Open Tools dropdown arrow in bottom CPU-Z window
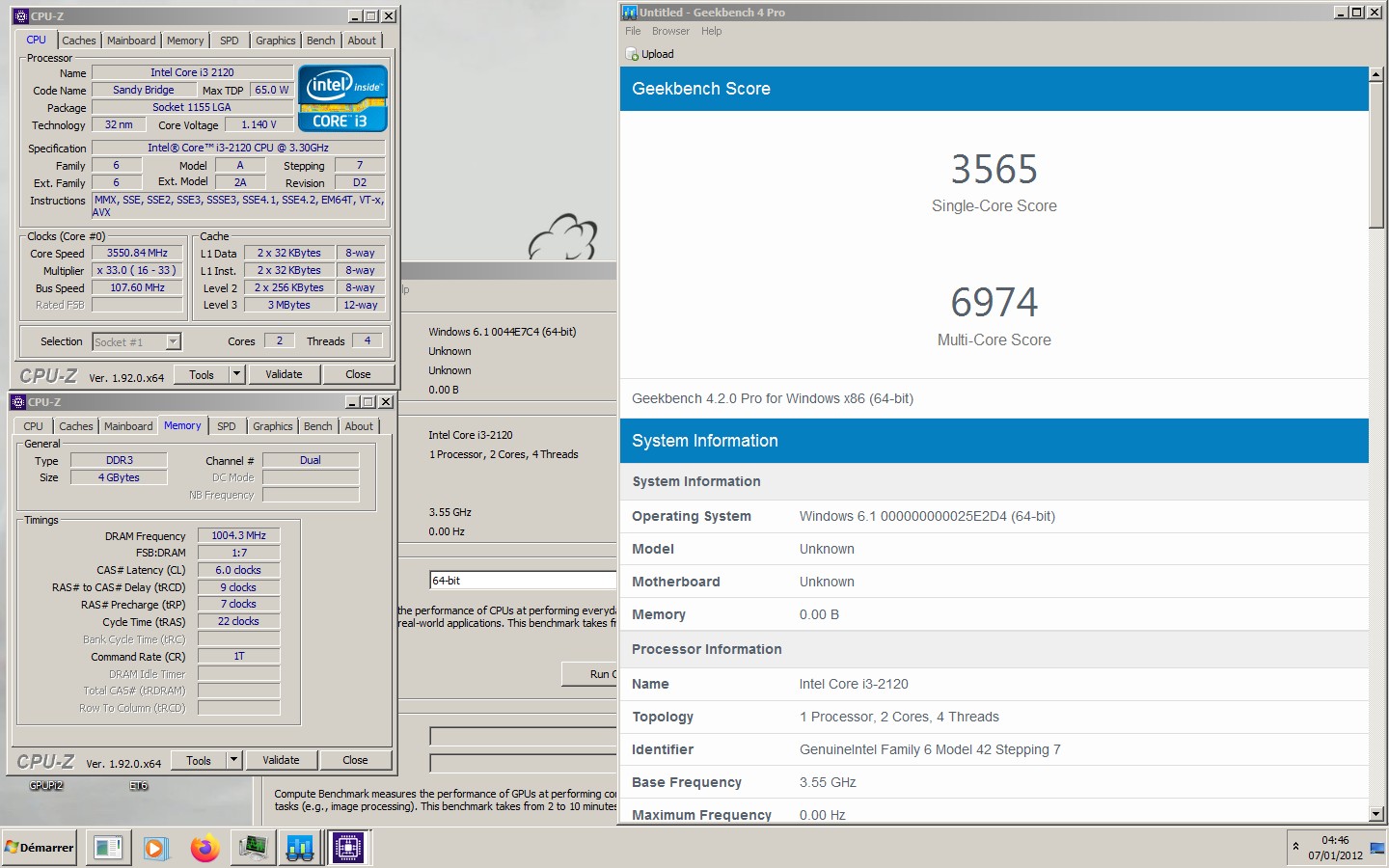 tap(233, 760)
